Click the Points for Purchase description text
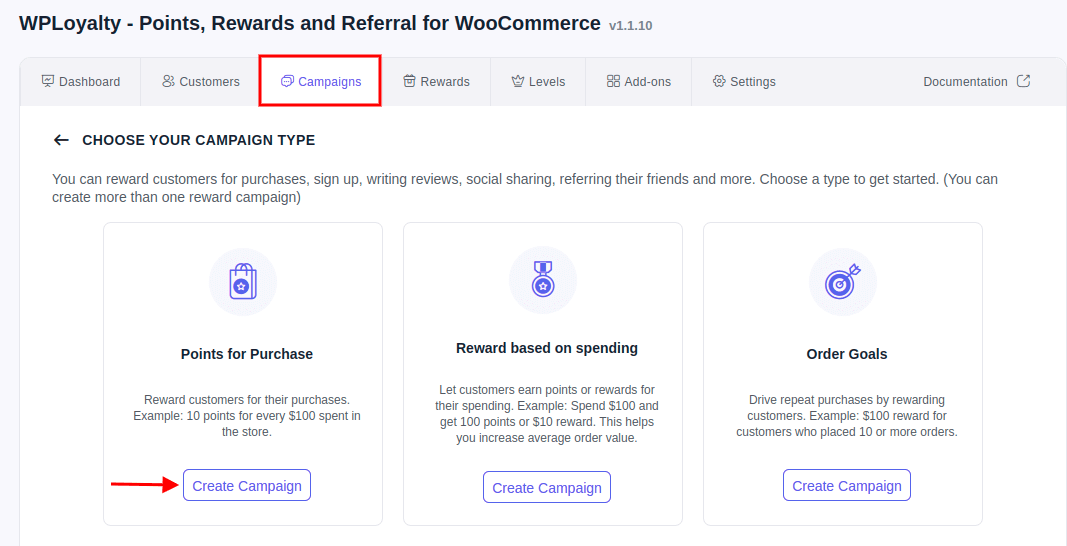This screenshot has height=546, width=1067. pos(247,416)
